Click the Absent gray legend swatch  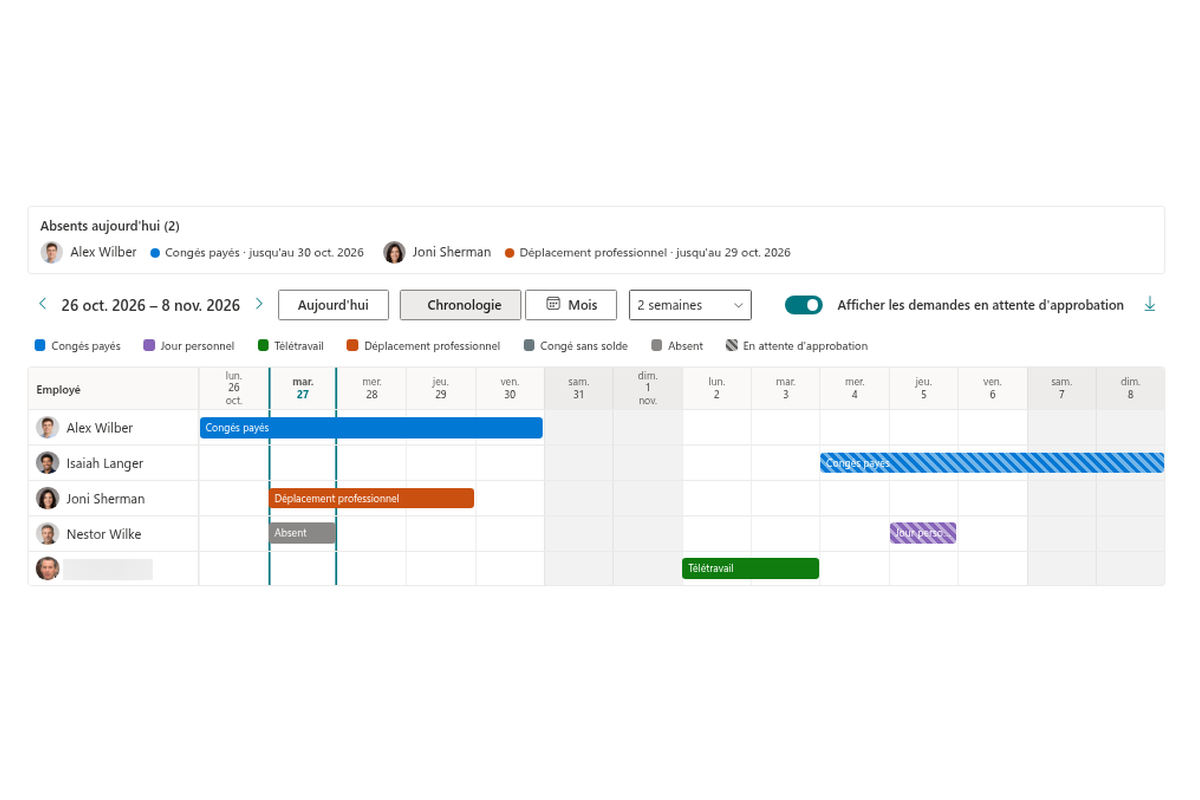click(657, 346)
